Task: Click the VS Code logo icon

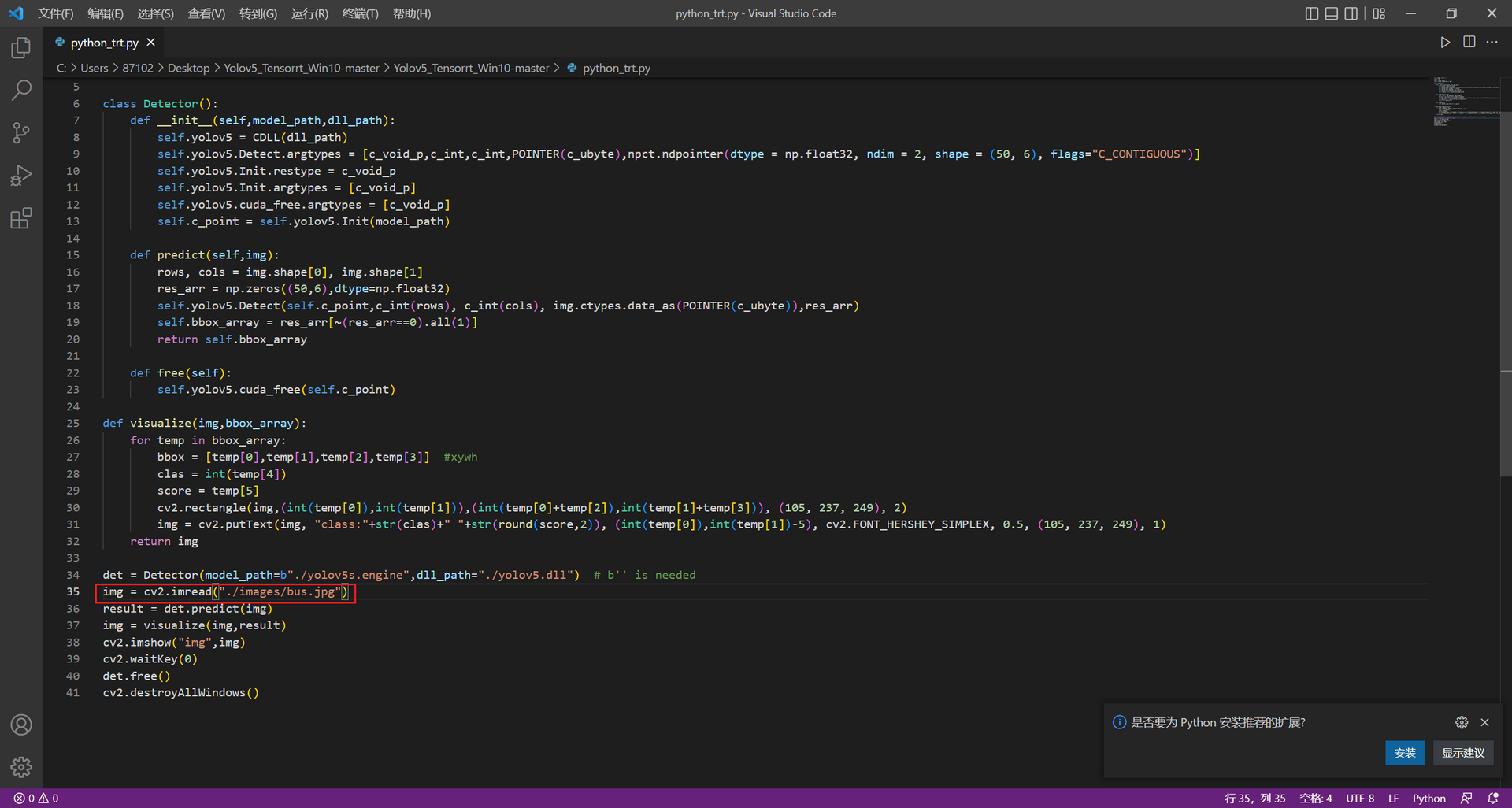Action: tap(16, 13)
